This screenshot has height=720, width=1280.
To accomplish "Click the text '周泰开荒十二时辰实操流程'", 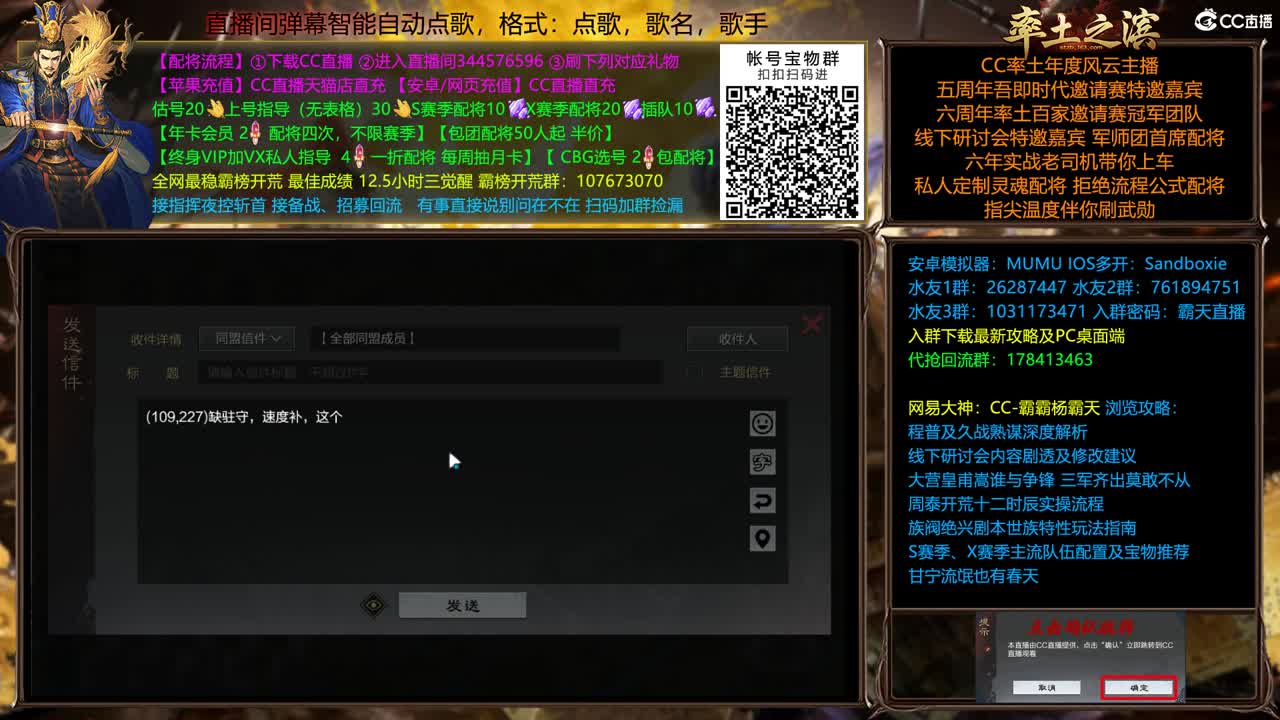I will (x=1005, y=504).
